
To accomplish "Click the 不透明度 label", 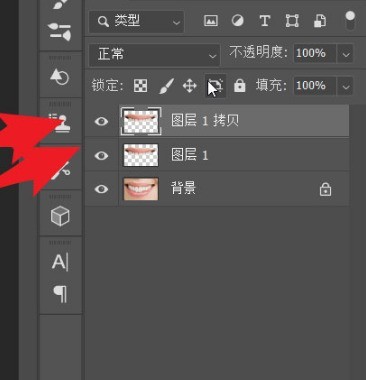I will [x=258, y=52].
